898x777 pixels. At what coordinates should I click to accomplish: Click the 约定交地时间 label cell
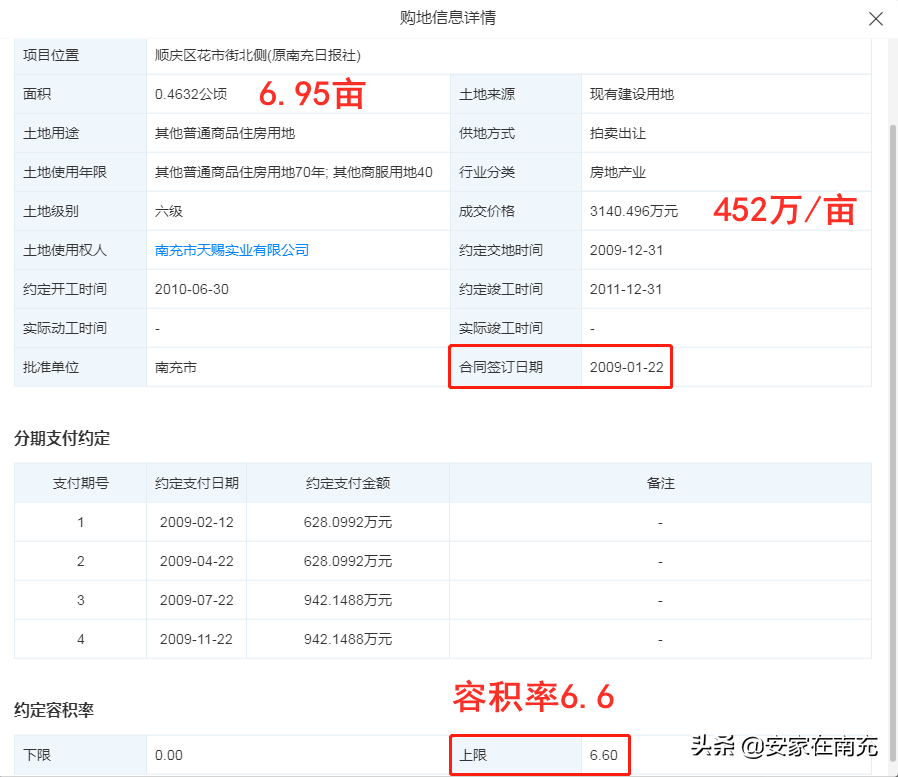coord(515,250)
